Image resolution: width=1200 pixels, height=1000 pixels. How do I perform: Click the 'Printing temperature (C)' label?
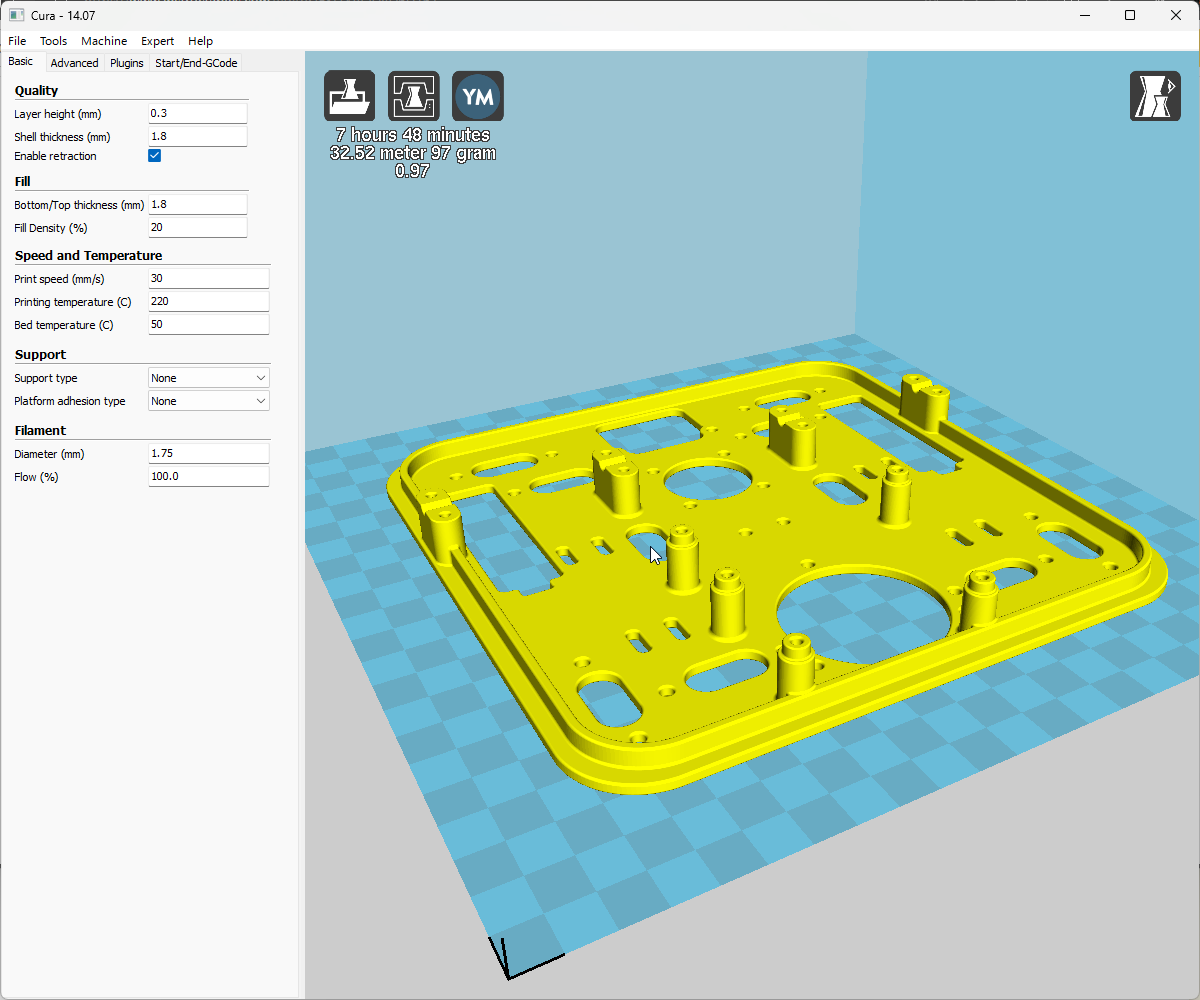[x=73, y=302]
